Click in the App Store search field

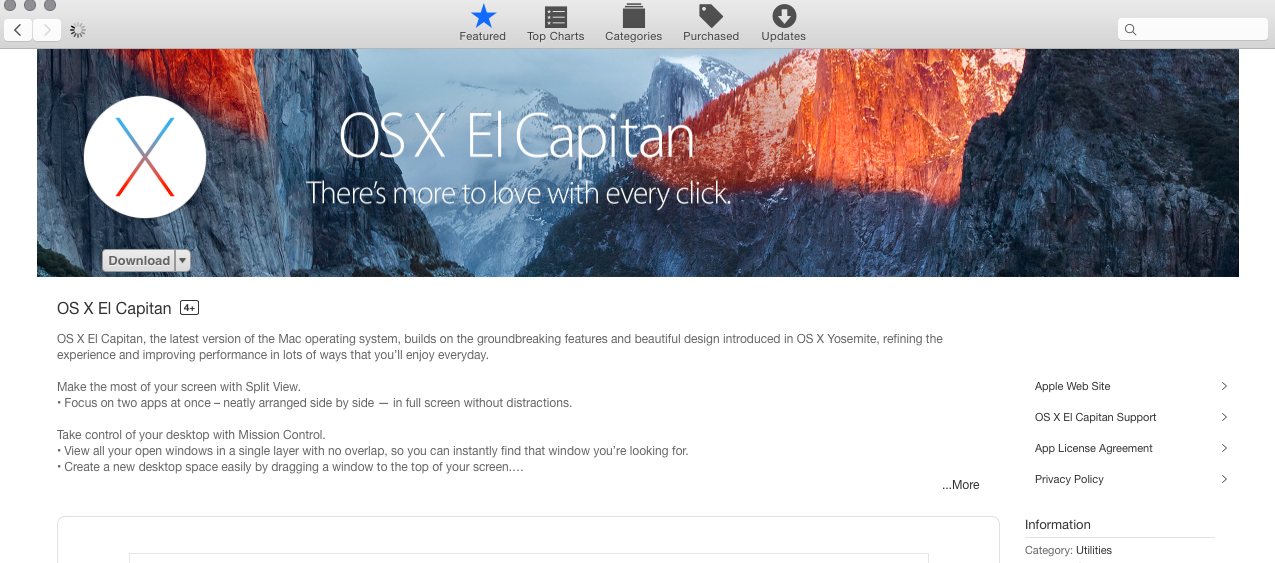pos(1192,30)
